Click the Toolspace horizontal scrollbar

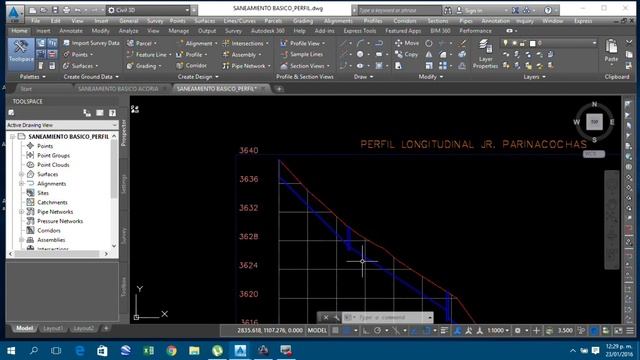pyautogui.click(x=58, y=254)
